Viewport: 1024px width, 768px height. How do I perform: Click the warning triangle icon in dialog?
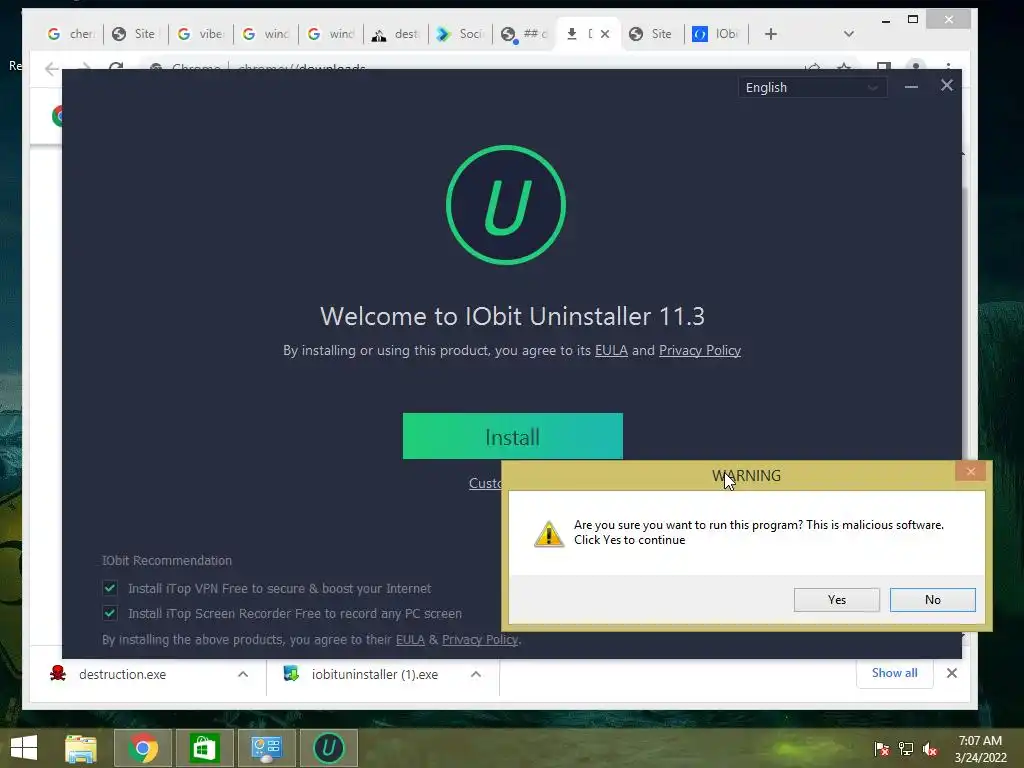tap(549, 534)
